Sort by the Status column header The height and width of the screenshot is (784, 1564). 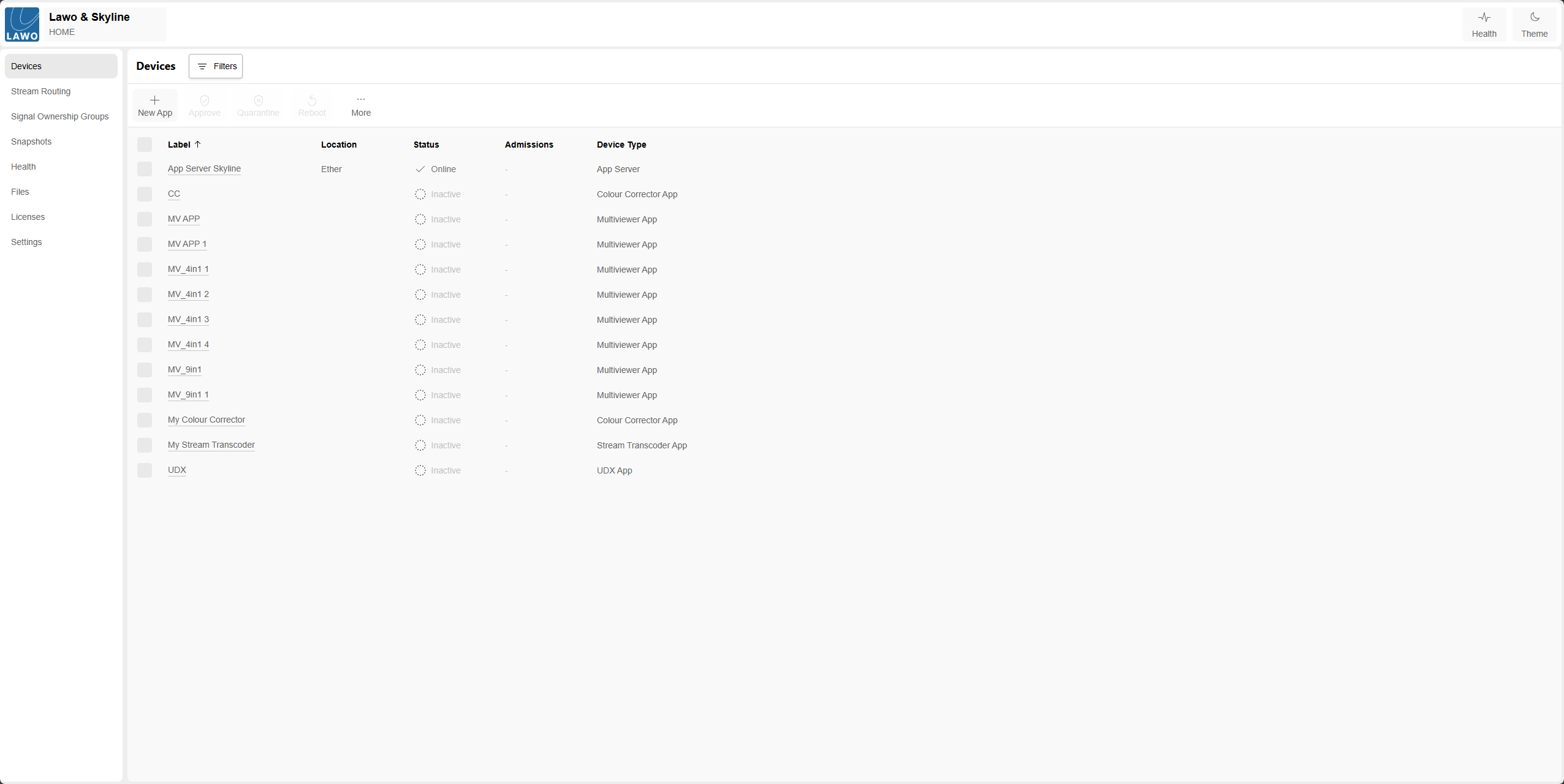click(x=426, y=145)
